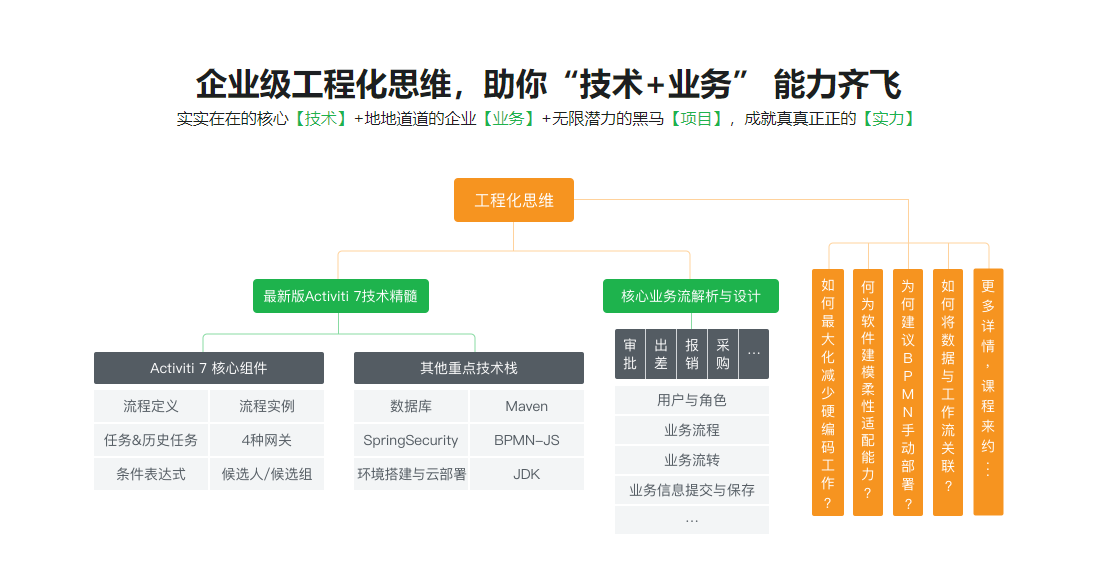Click the Maven technology cell
The width and height of the screenshot is (1100, 588).
click(x=526, y=405)
